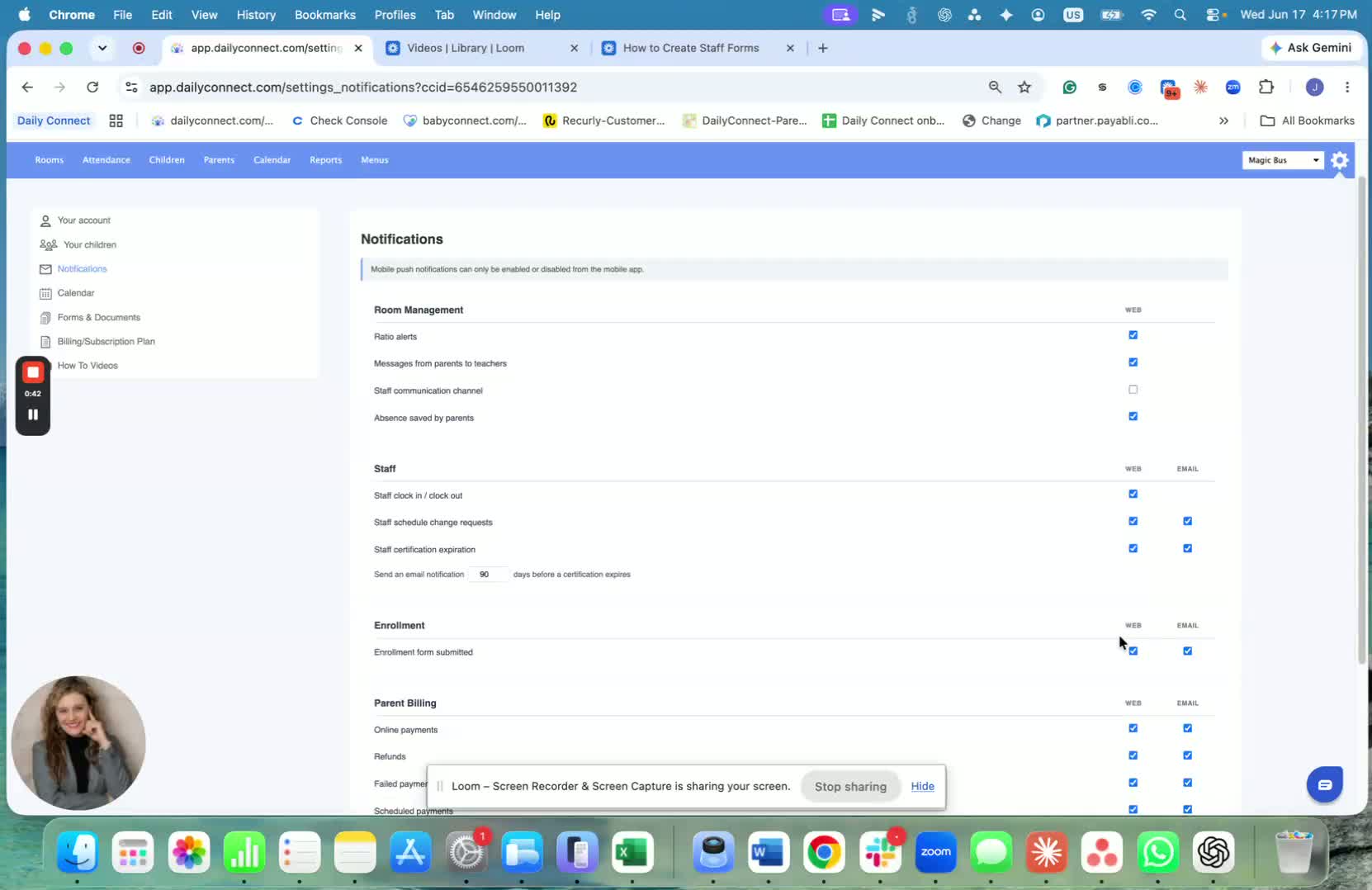Open the tab search dropdown arrow

pos(102,48)
